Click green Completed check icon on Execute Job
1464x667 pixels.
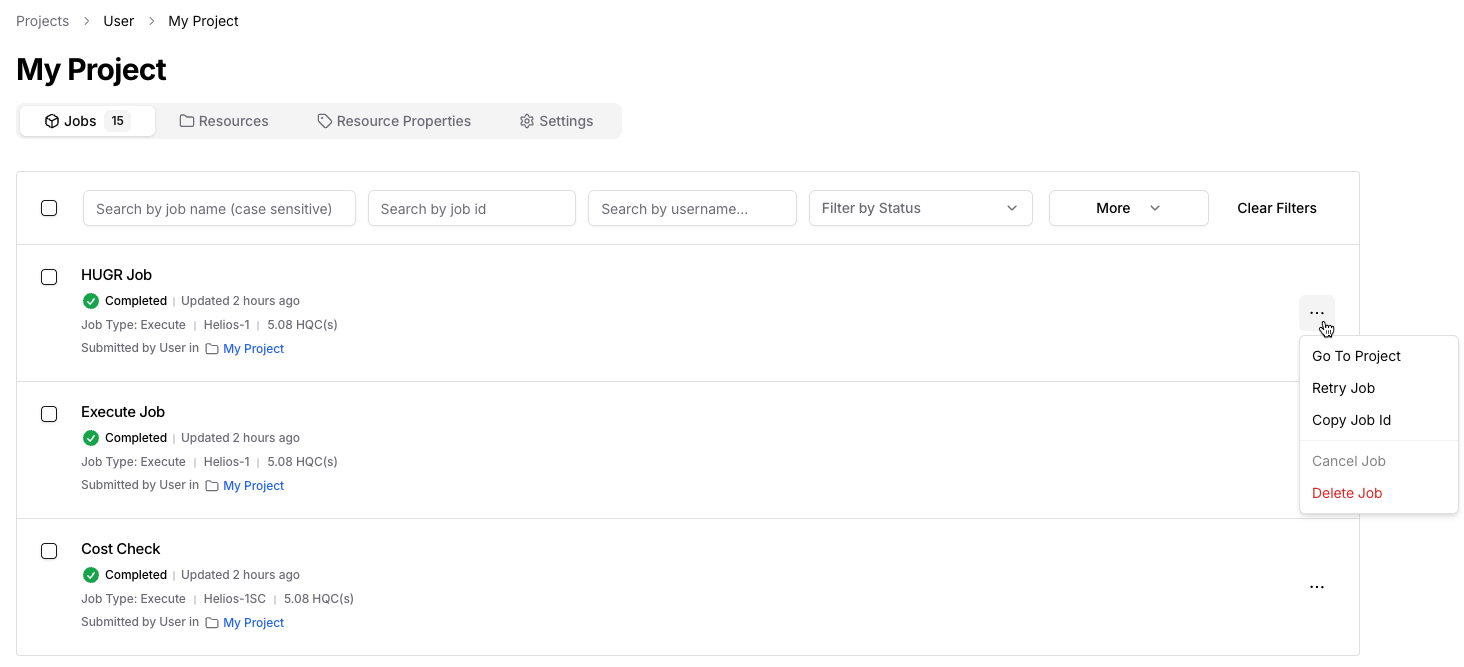tap(91, 438)
